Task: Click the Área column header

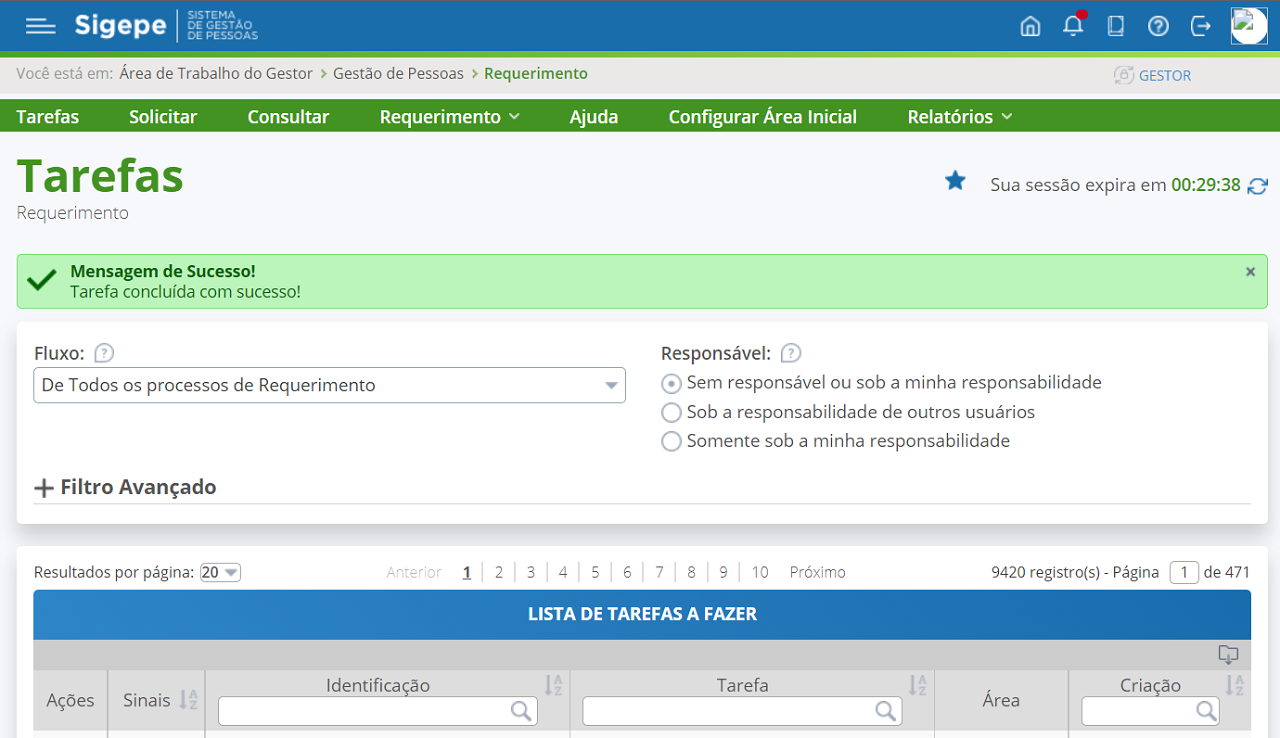Action: [1001, 700]
